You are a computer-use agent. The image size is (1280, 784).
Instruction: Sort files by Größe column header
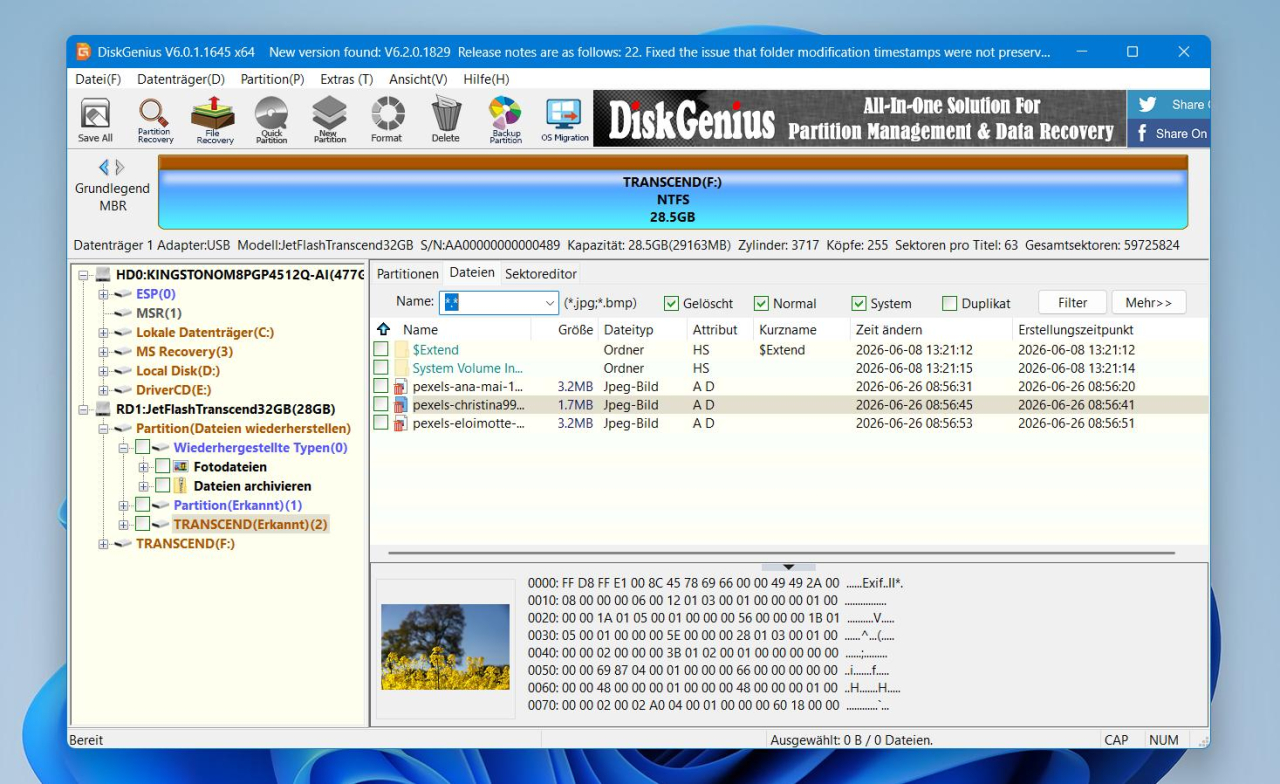[575, 329]
